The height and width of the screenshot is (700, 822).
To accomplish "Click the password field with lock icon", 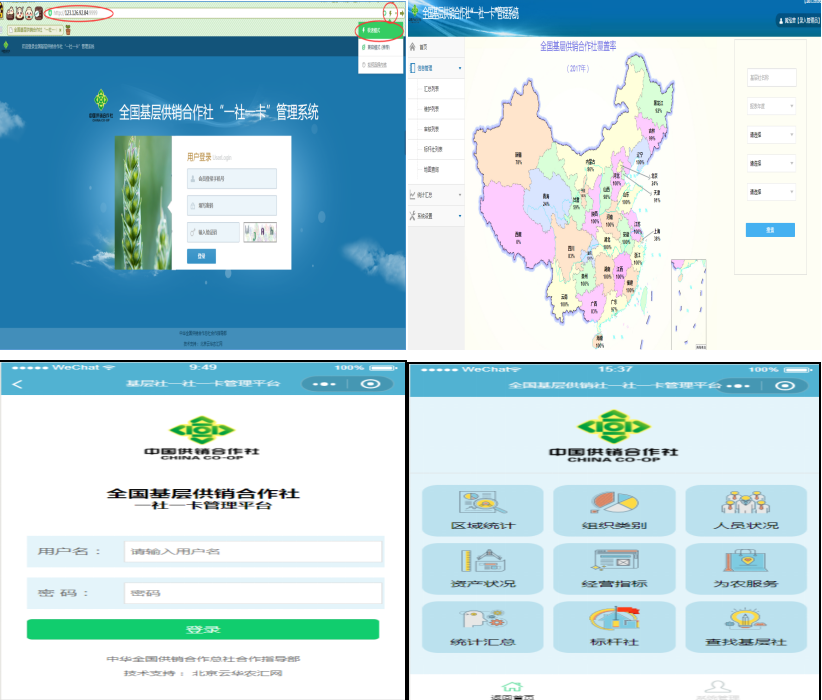I will [232, 206].
